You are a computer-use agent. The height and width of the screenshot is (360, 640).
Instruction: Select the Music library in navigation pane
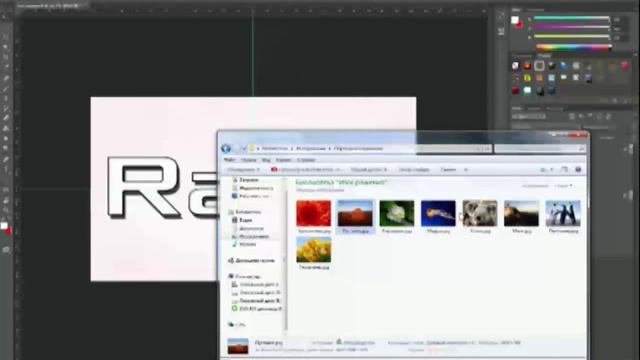click(244, 244)
